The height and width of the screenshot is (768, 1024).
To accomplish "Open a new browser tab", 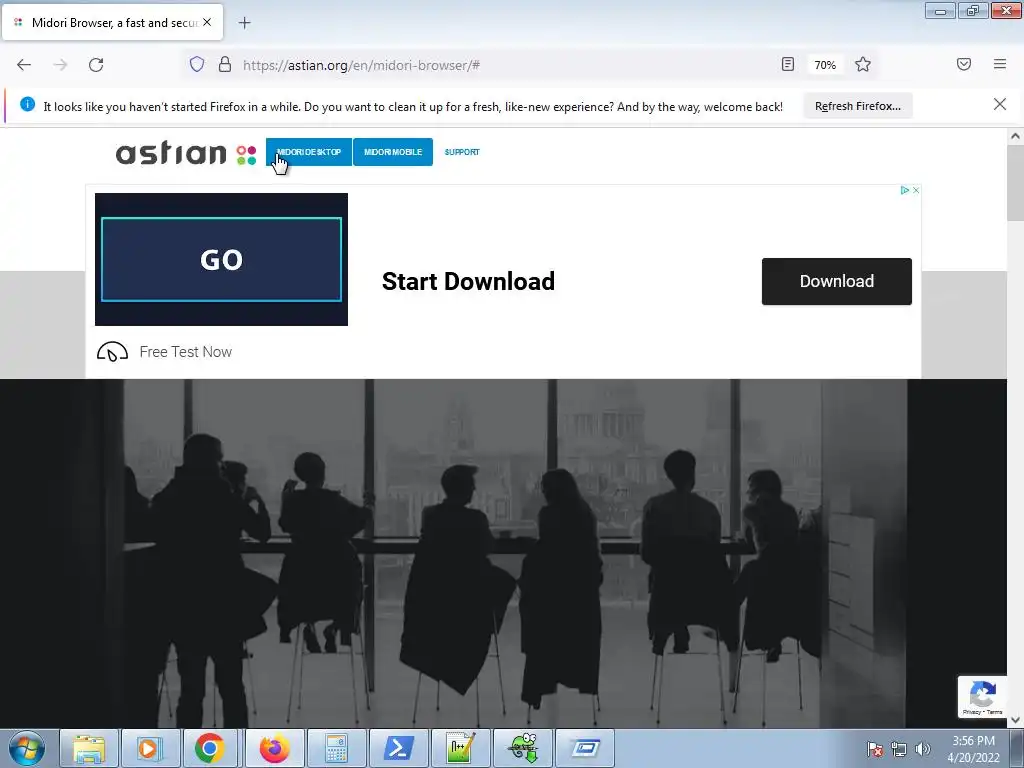I will point(244,23).
